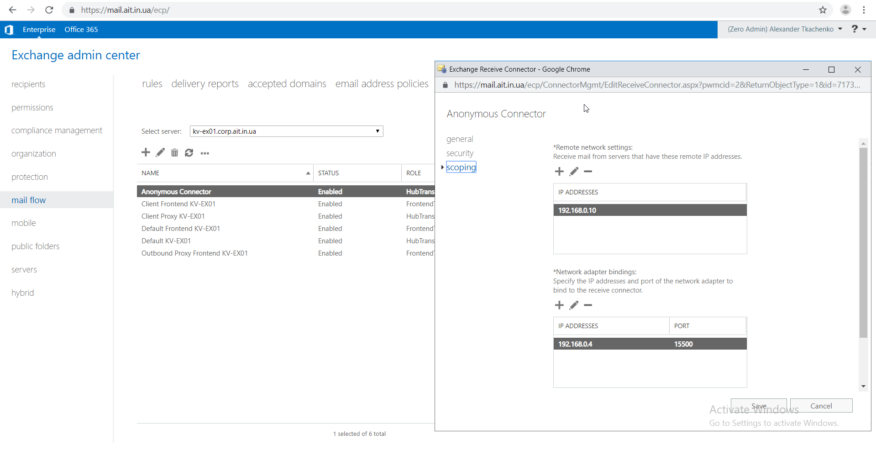
Task: Switch to Office 365 tab
Action: pos(81,30)
